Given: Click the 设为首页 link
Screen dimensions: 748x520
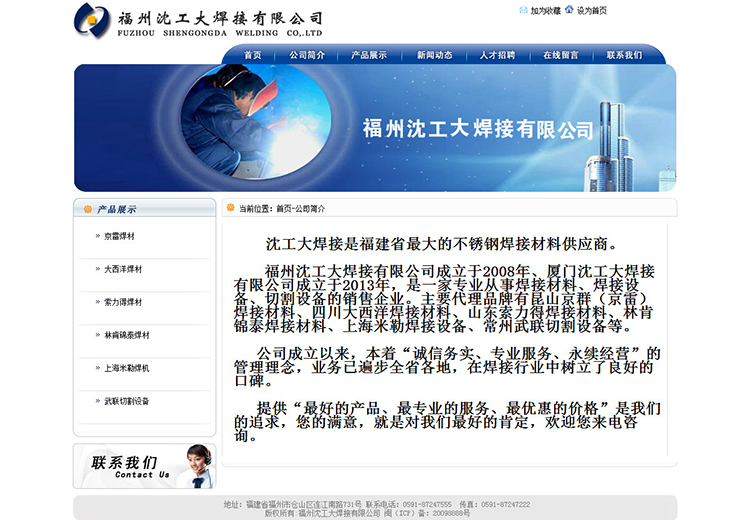Looking at the screenshot, I should tap(592, 11).
